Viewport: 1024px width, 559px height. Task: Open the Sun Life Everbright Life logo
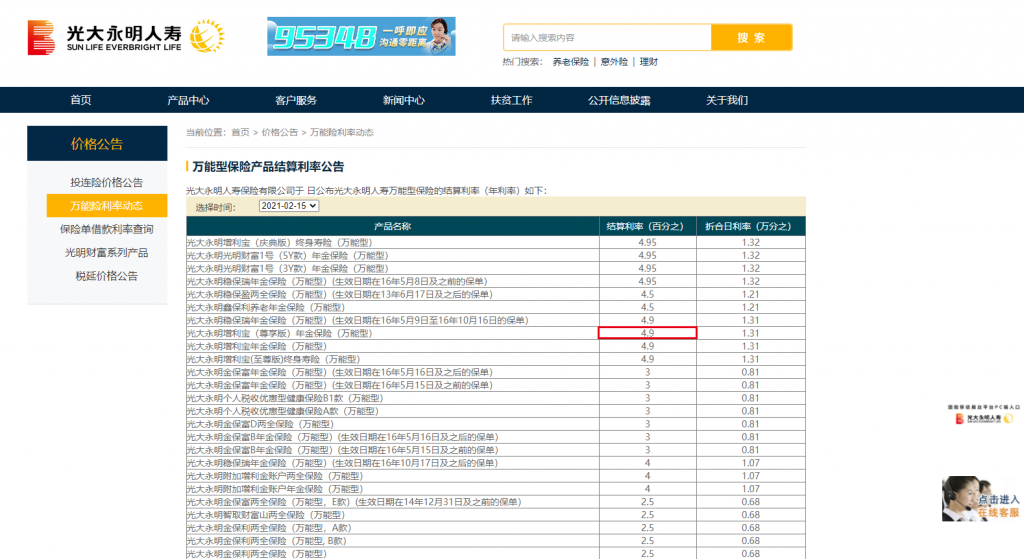tap(126, 37)
